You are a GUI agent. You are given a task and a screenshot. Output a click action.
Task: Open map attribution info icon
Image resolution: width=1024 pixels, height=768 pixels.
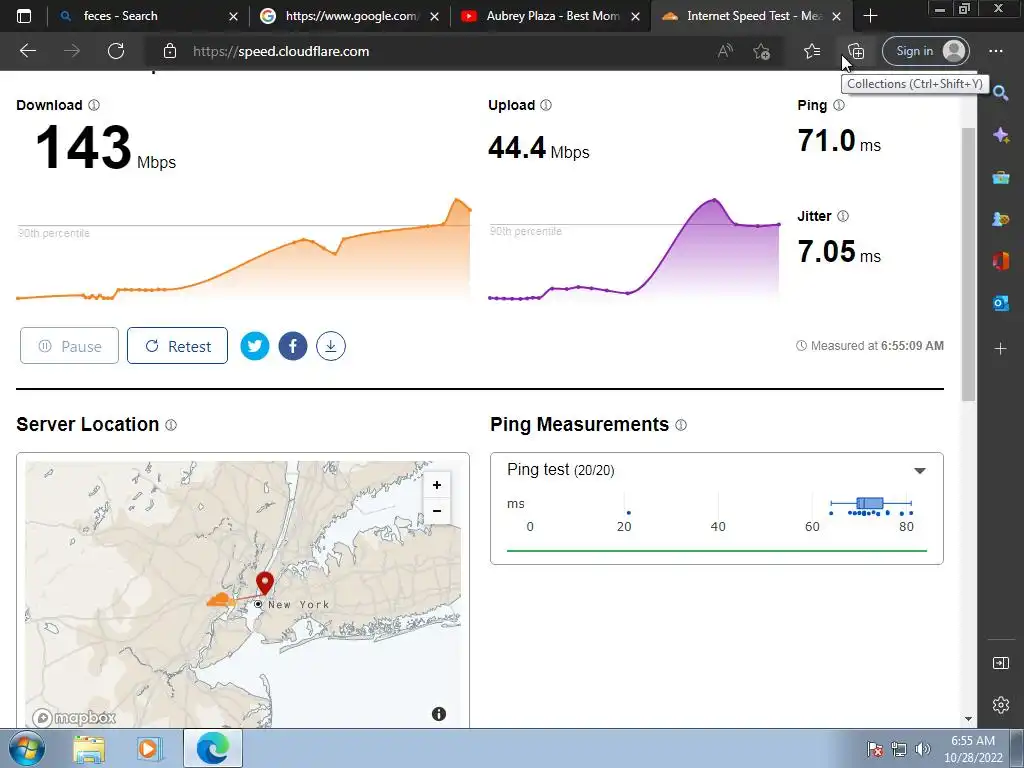point(439,714)
